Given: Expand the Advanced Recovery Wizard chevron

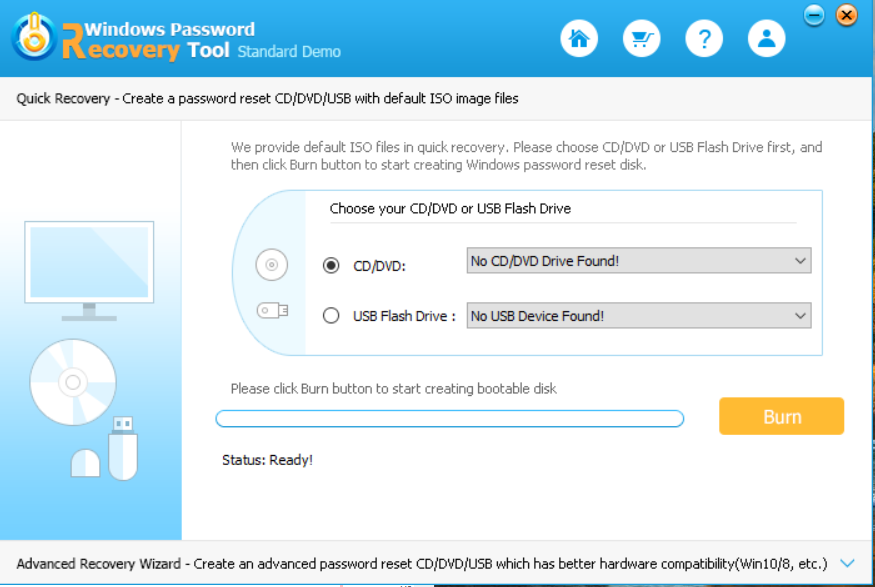Looking at the screenshot, I should click(x=847, y=563).
